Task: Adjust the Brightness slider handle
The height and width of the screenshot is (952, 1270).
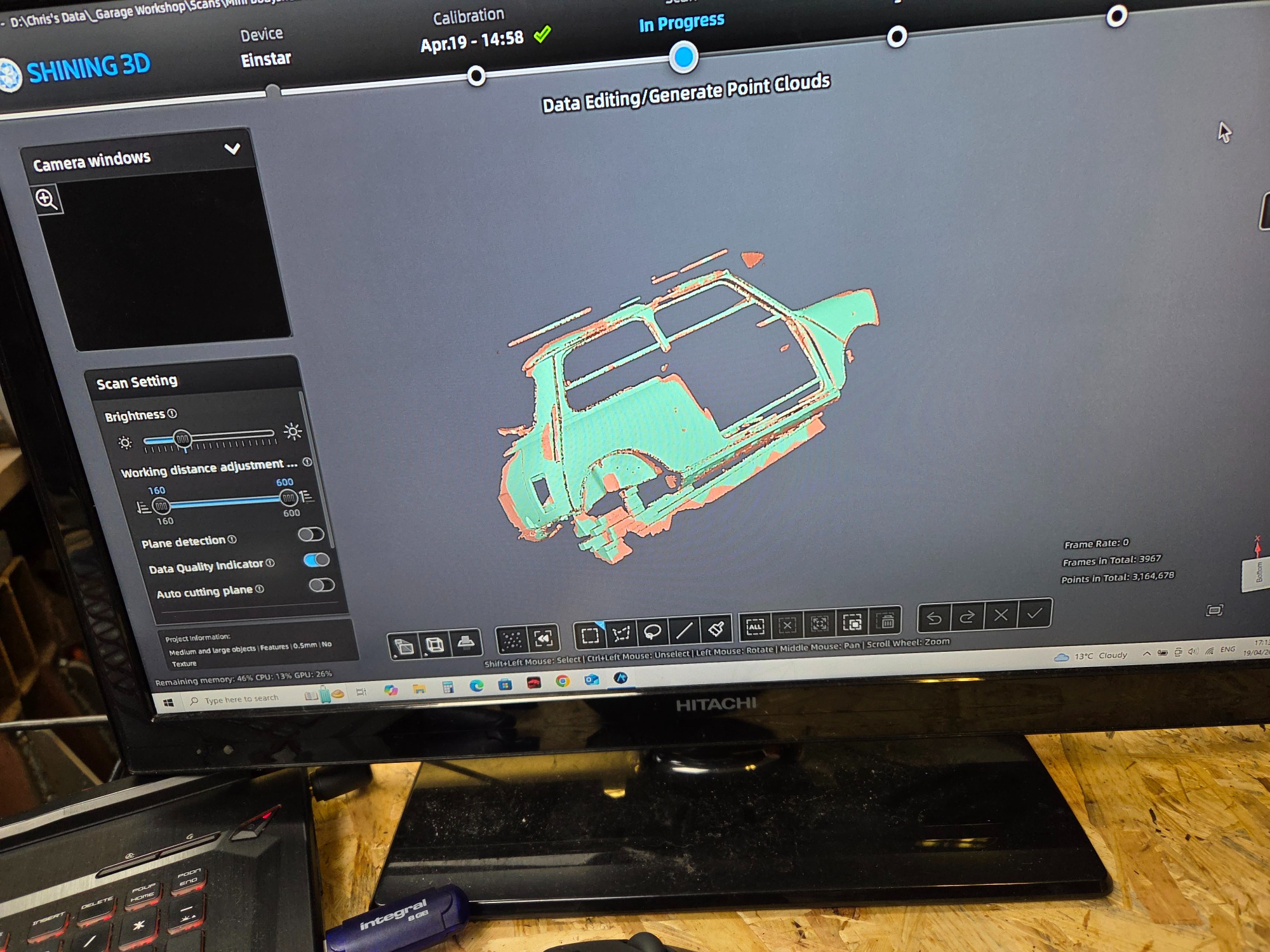Action: 182,439
